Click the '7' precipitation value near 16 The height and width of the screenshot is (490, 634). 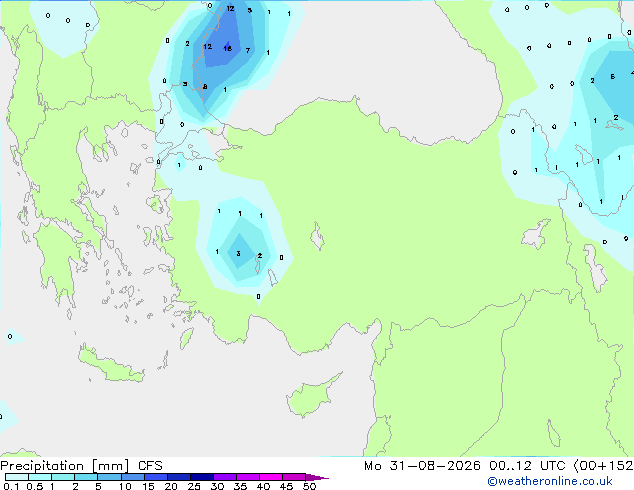[x=248, y=51]
